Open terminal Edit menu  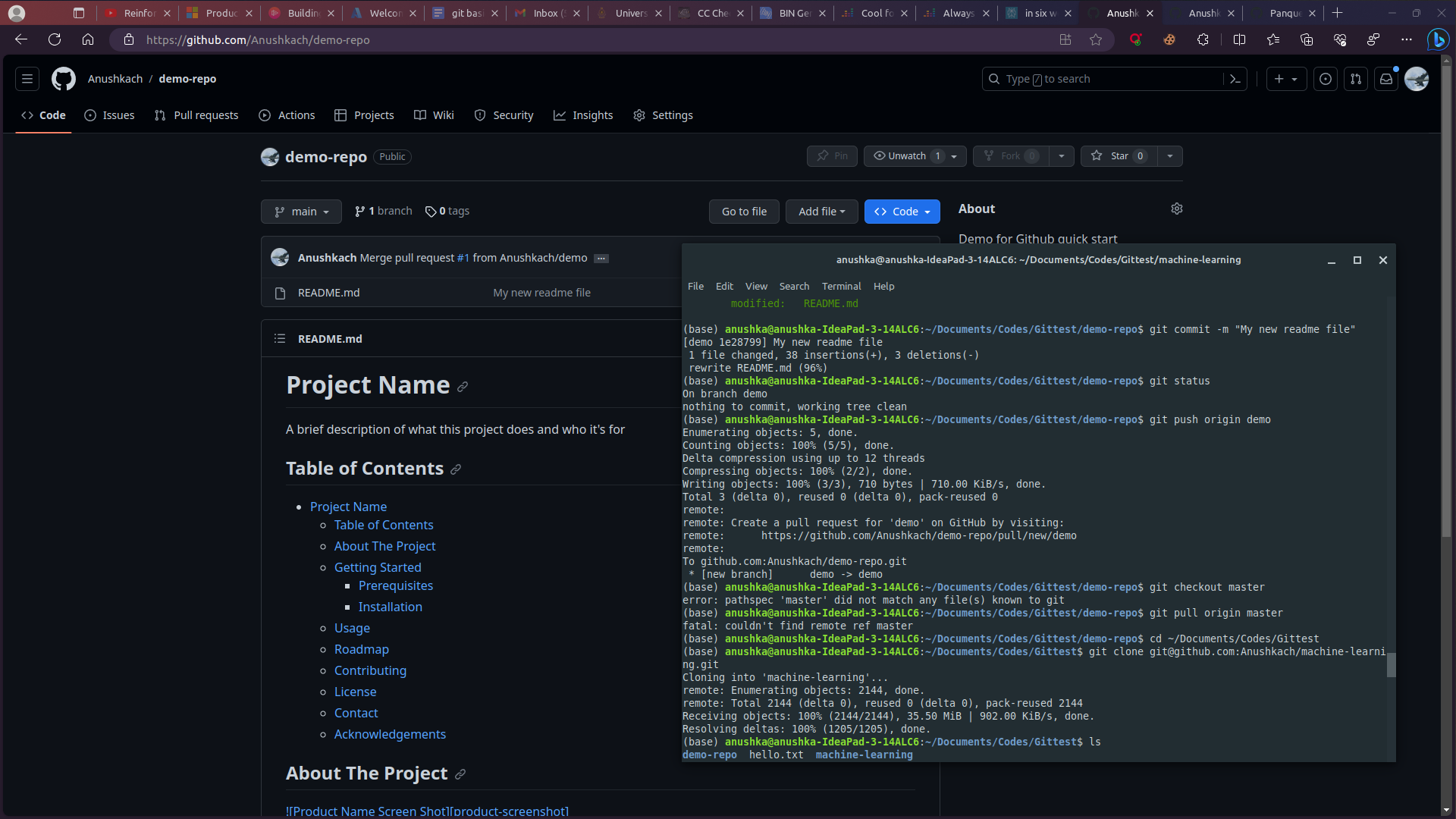(x=724, y=287)
